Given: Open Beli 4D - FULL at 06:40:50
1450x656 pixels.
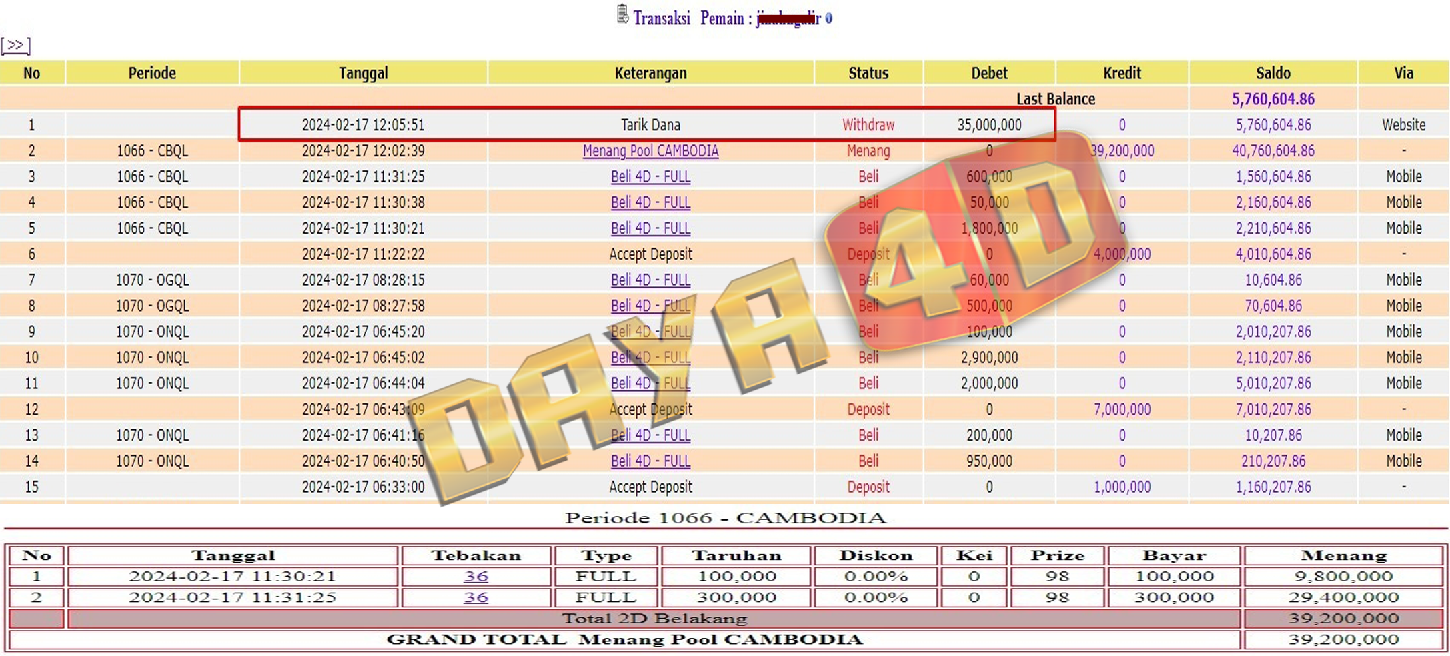Looking at the screenshot, I should point(650,462).
